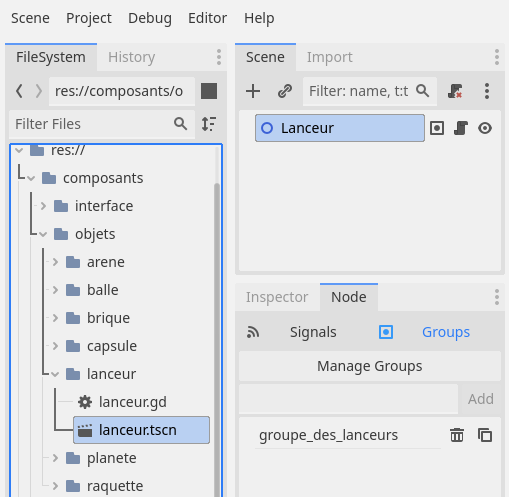The height and width of the screenshot is (497, 509).
Task: Click the detach script icon in Scene toolbar
Action: [x=455, y=91]
